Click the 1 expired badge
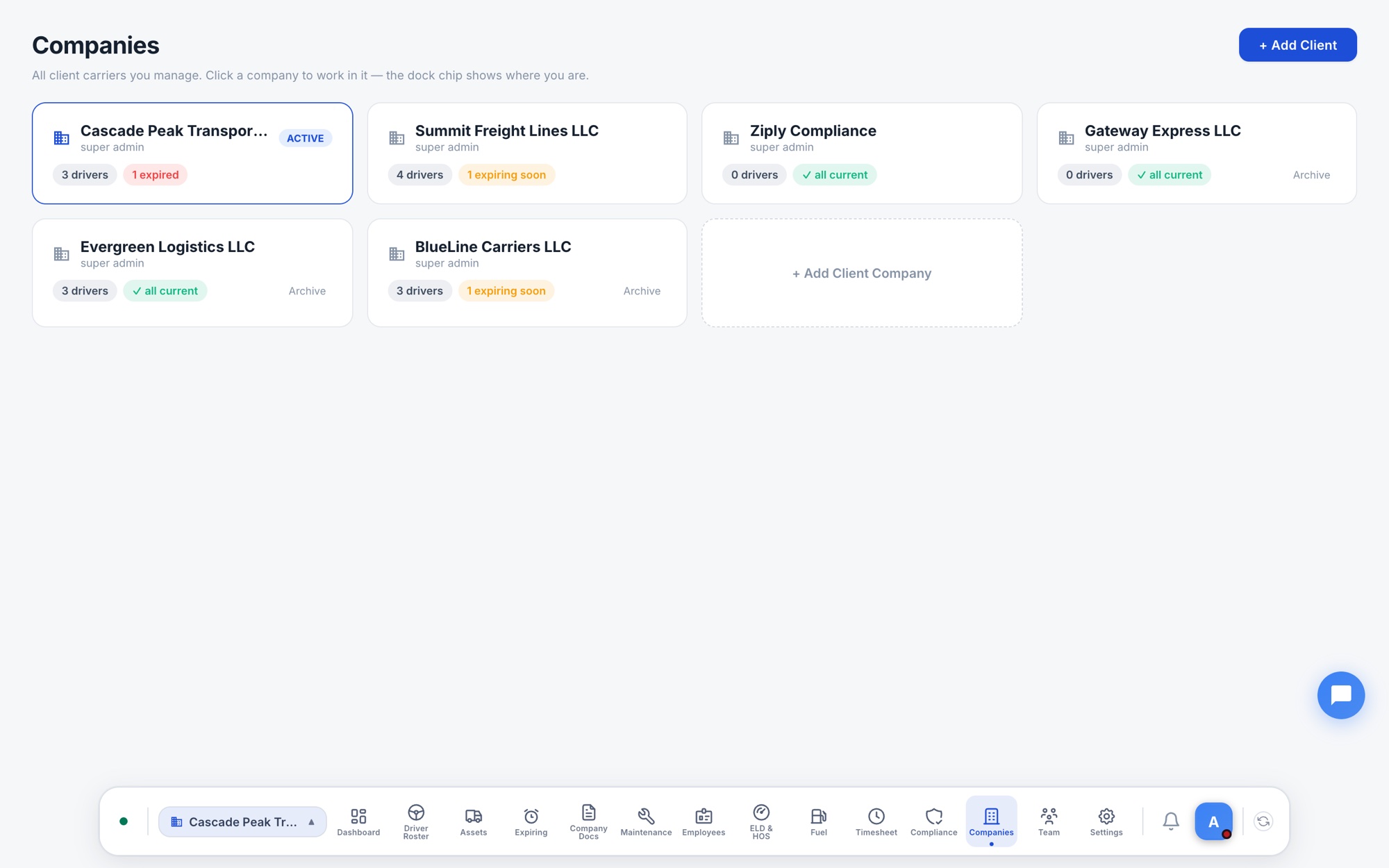 155,175
